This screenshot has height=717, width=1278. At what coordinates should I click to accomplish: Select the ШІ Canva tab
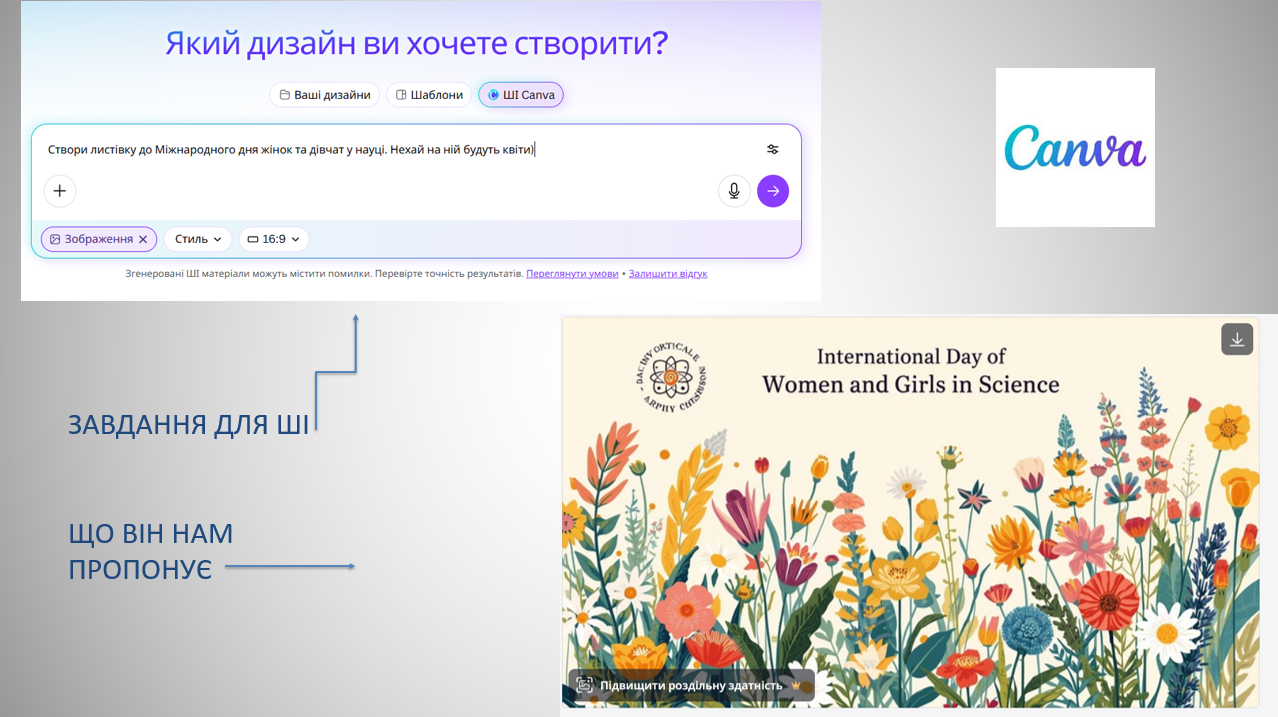(521, 95)
